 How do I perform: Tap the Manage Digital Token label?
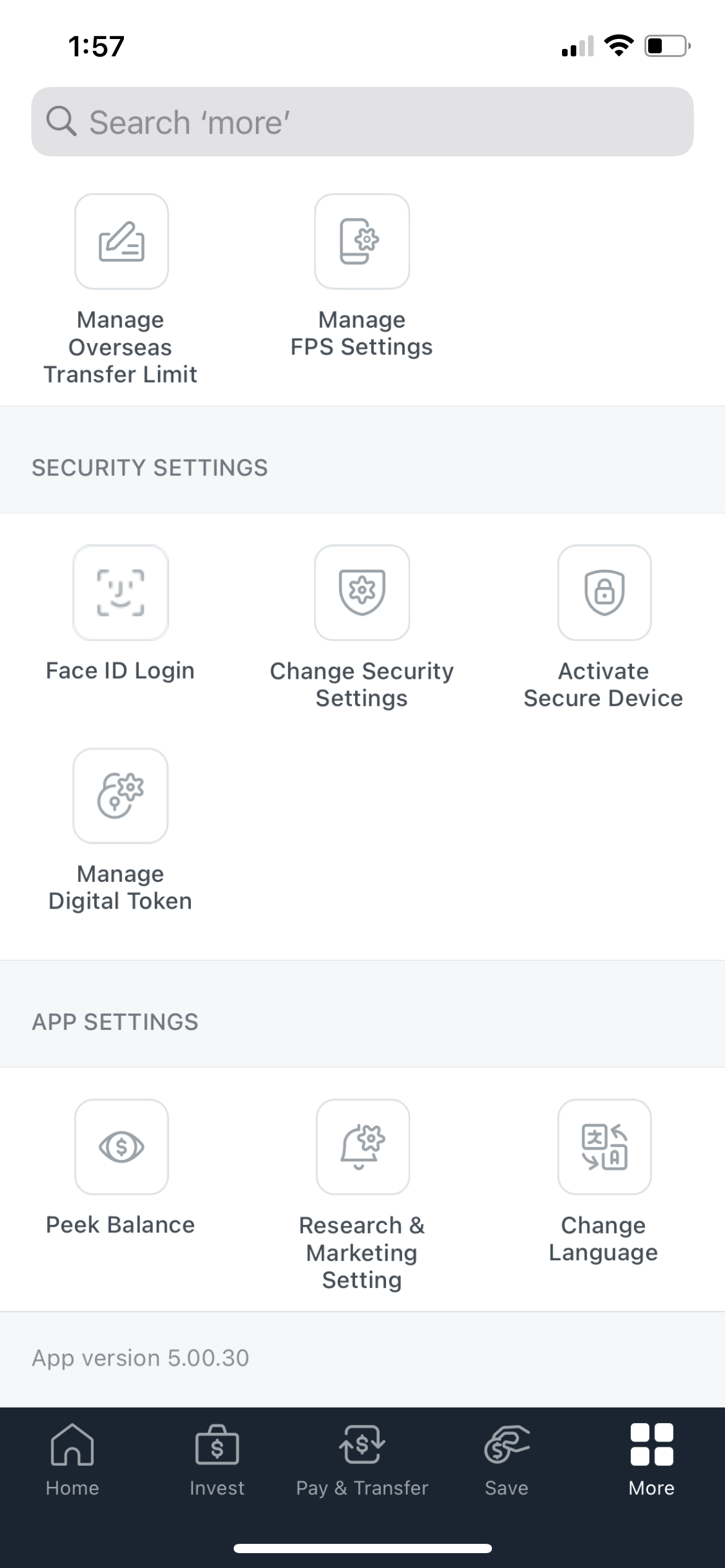point(120,887)
